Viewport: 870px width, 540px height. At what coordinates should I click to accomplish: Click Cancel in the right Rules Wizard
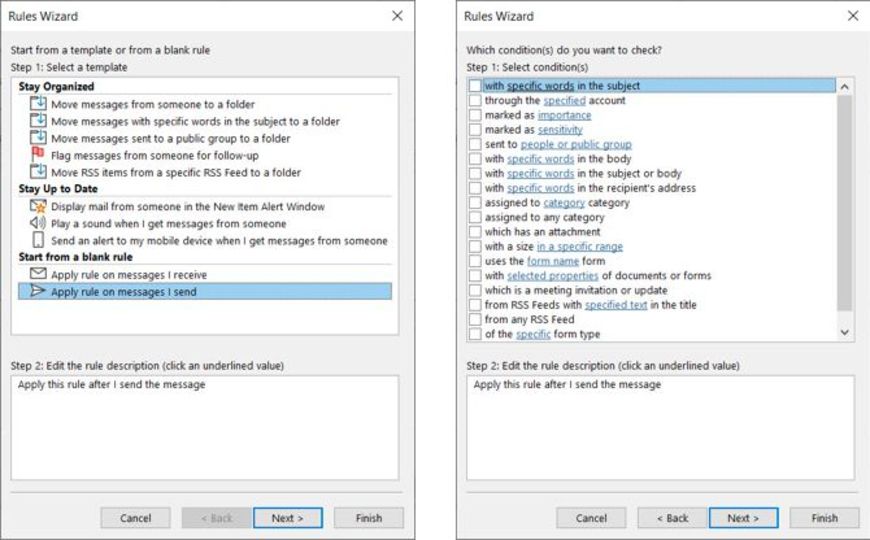pos(591,518)
